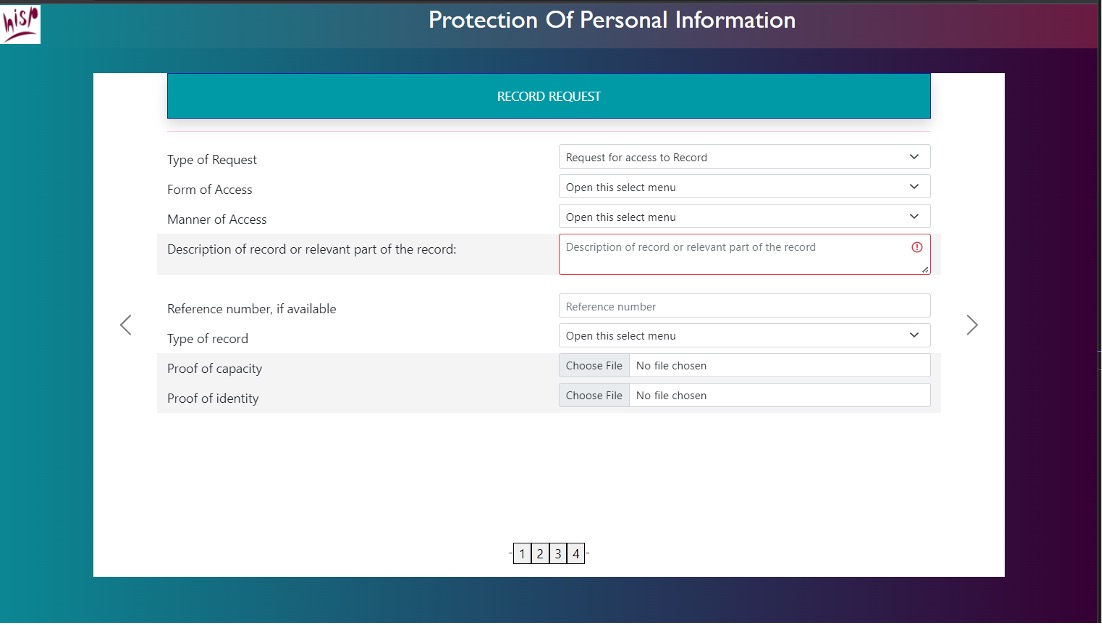Focus the Reference number input field

744,306
